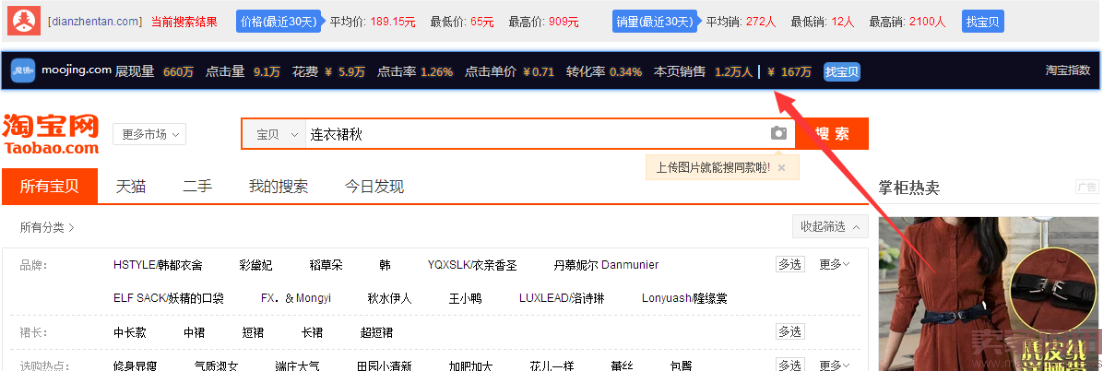This screenshot has width=1102, height=375.
Task: Filter by brand 韩
Action: pos(384,265)
